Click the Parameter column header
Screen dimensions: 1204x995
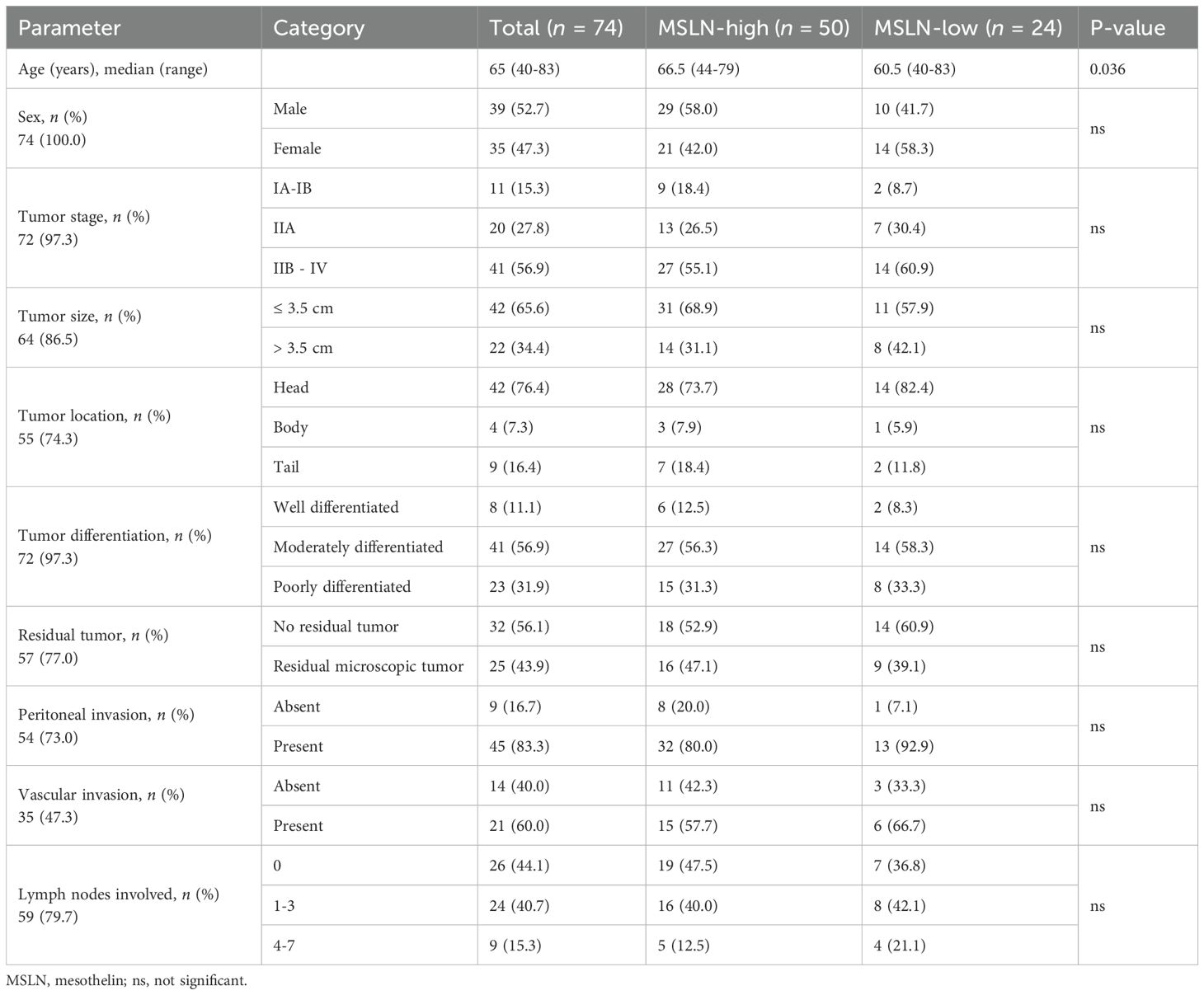click(x=69, y=28)
